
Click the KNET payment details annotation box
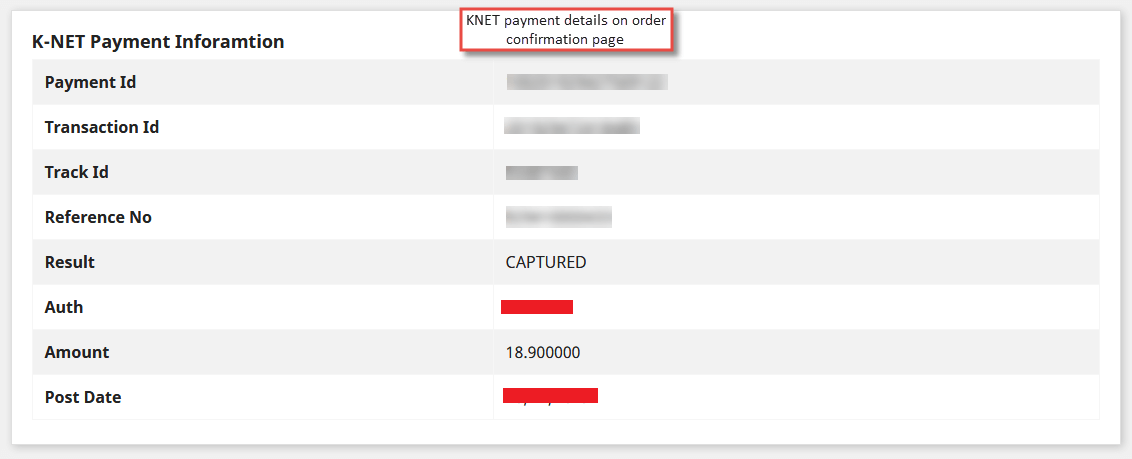click(565, 30)
